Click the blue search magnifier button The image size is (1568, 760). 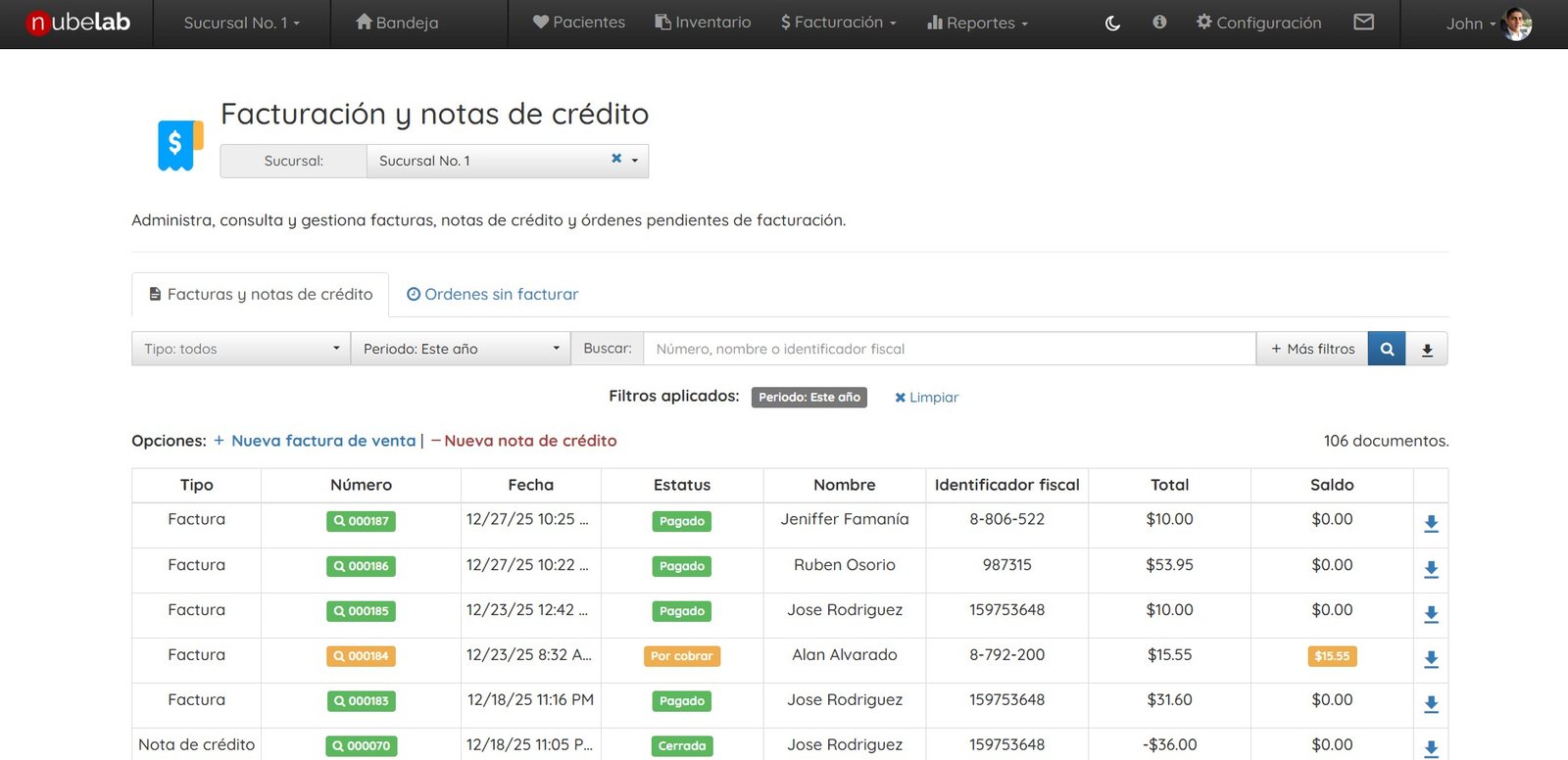pos(1387,349)
